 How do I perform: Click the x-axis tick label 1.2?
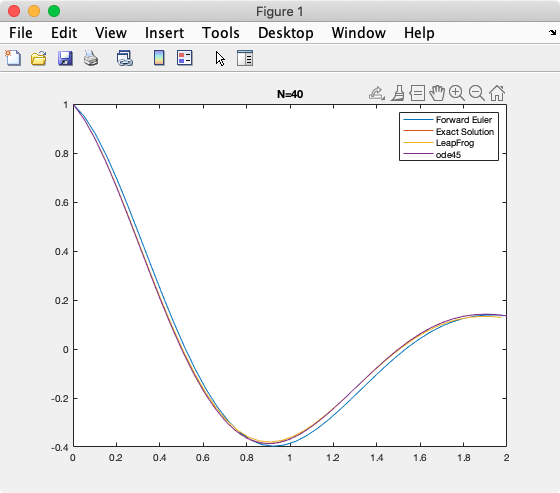click(333, 458)
